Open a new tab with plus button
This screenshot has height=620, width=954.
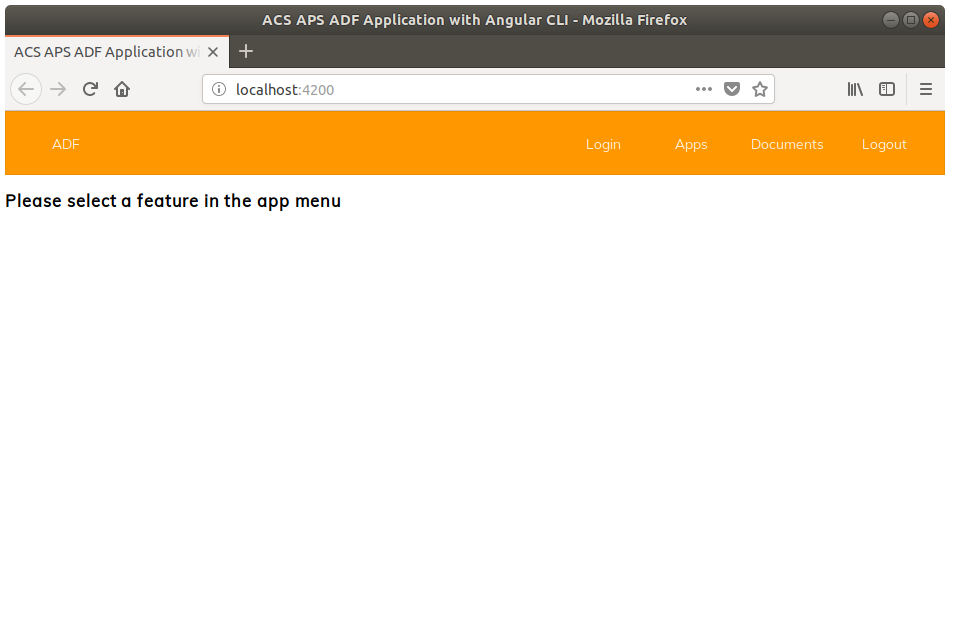(x=246, y=52)
